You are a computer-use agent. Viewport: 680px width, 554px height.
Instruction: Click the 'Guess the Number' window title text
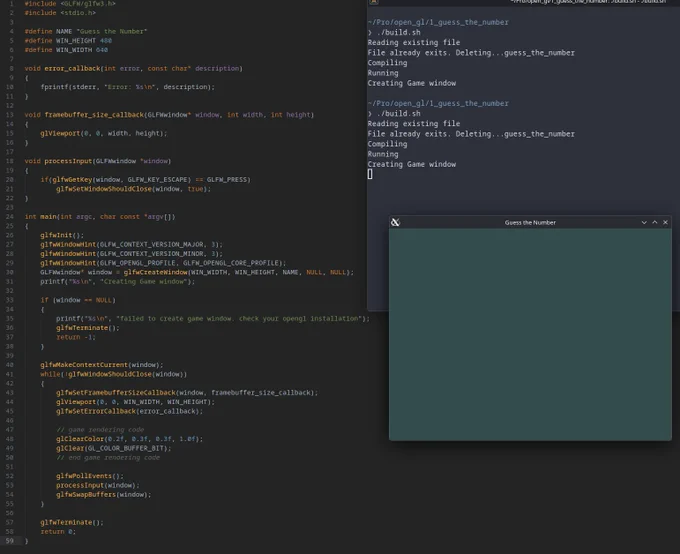(x=530, y=223)
